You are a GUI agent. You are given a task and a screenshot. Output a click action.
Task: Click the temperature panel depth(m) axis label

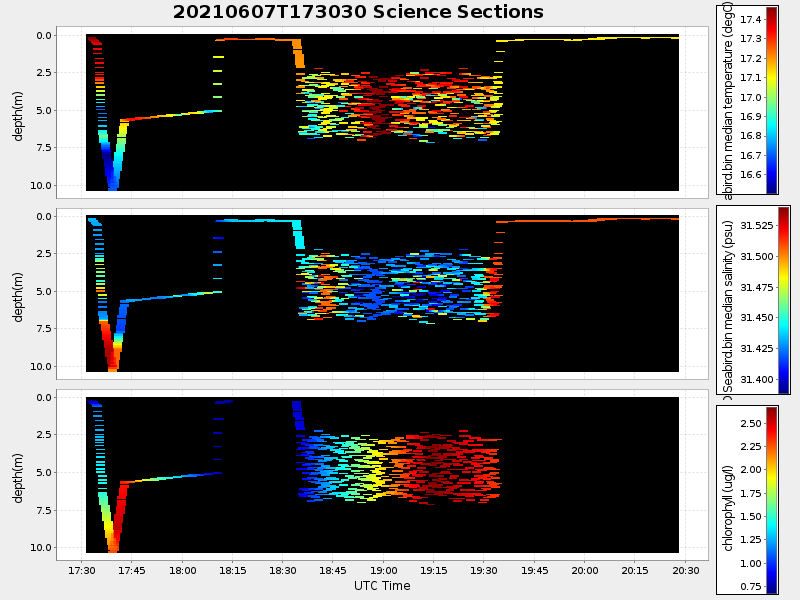tap(18, 116)
